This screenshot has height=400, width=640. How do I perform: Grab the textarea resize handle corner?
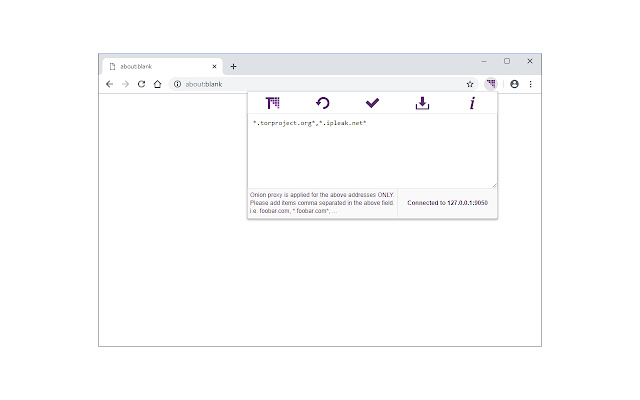494,185
